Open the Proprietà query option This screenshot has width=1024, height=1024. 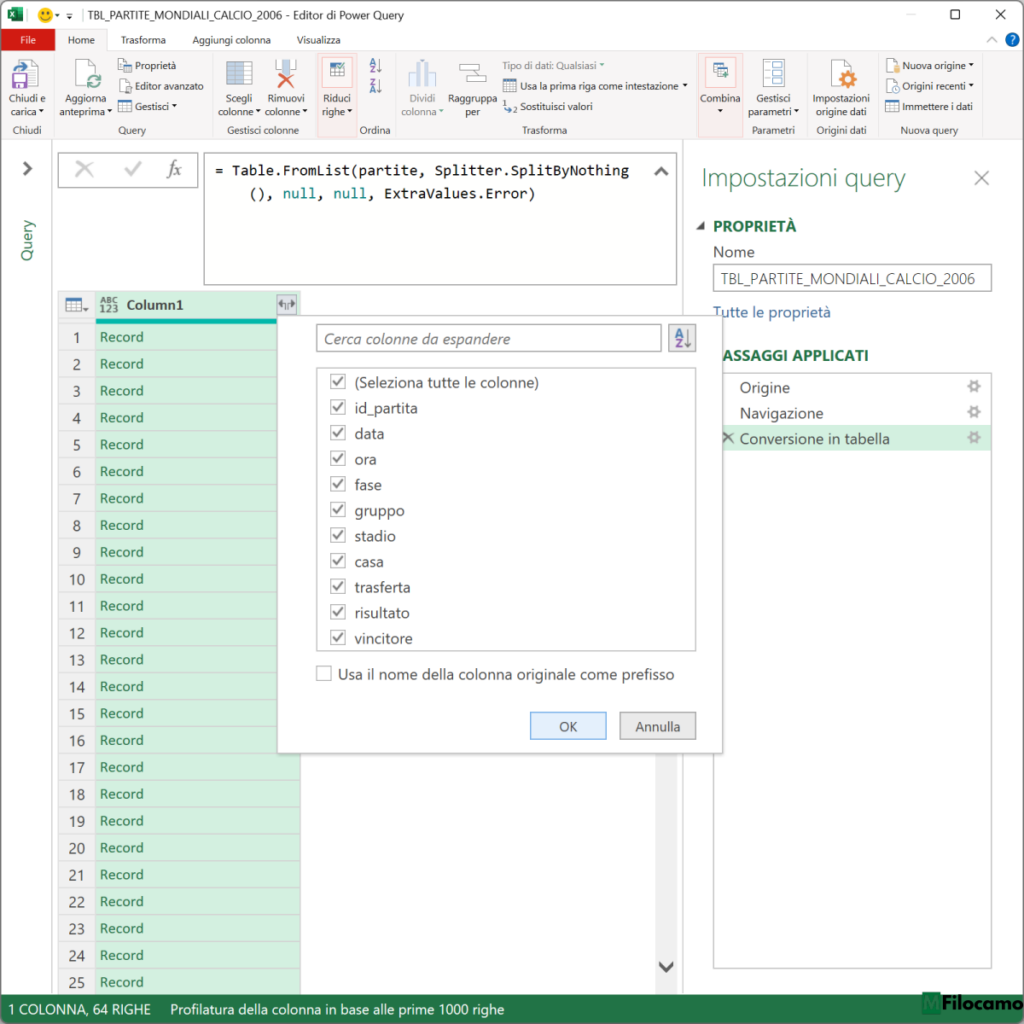point(147,65)
